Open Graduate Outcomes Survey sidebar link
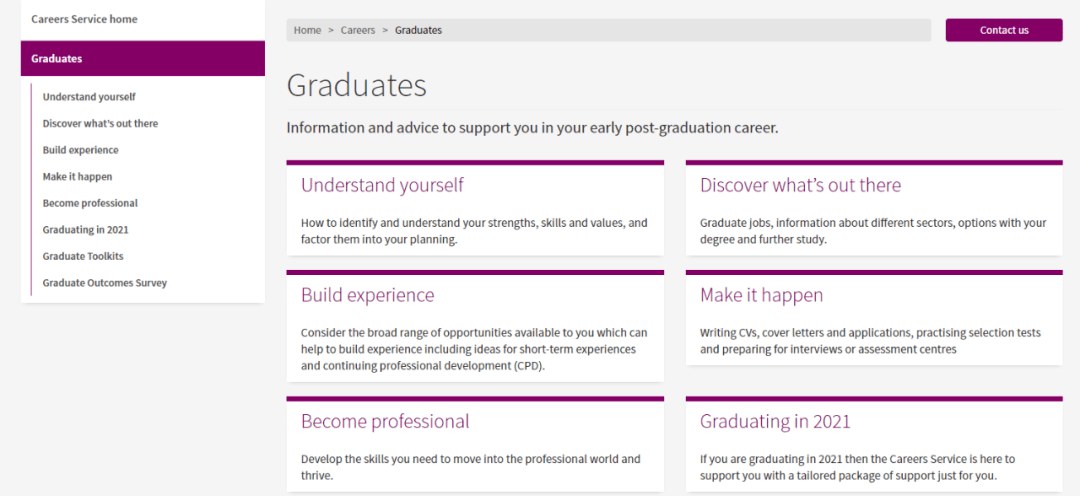Image resolution: width=1080 pixels, height=496 pixels. [104, 283]
